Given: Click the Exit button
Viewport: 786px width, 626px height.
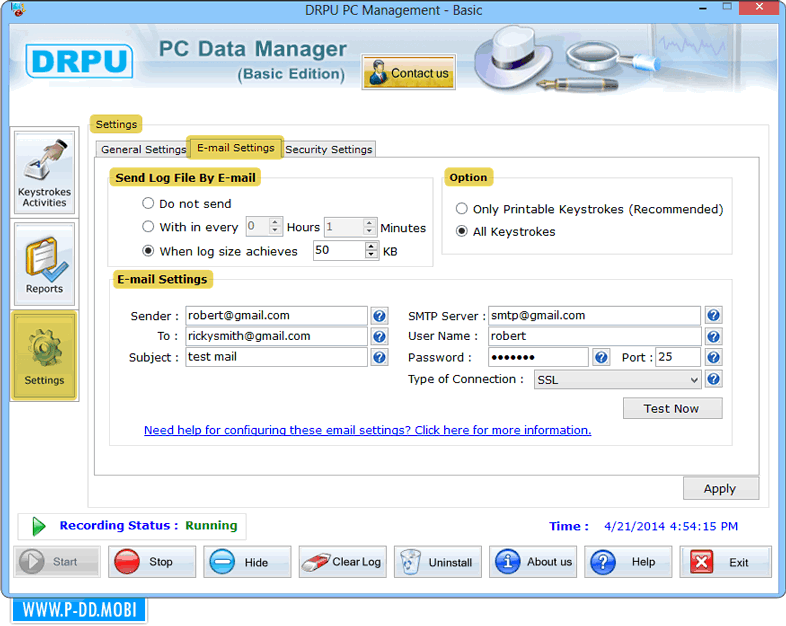Looking at the screenshot, I should point(725,562).
